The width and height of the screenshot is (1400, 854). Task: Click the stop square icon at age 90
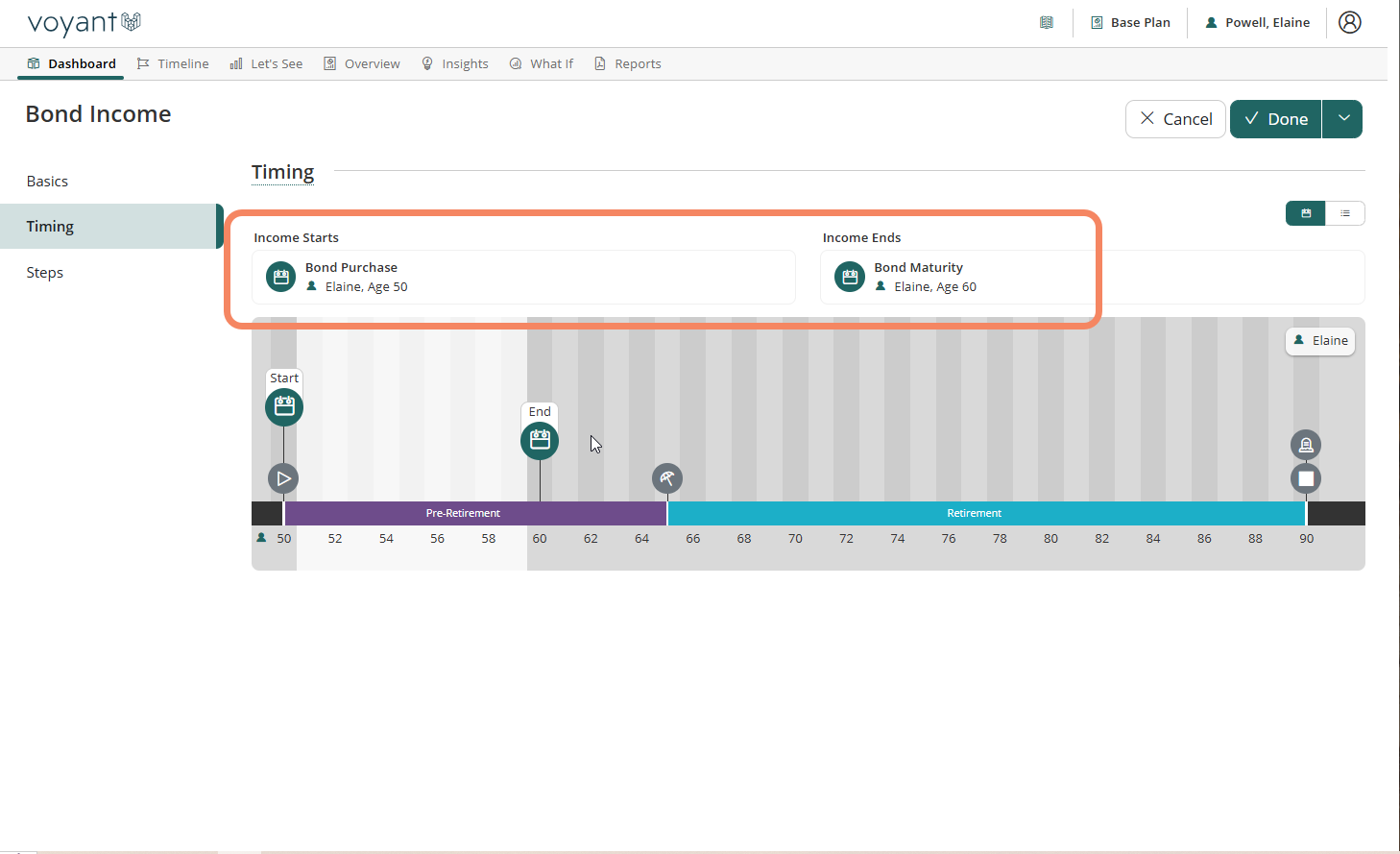1305,478
